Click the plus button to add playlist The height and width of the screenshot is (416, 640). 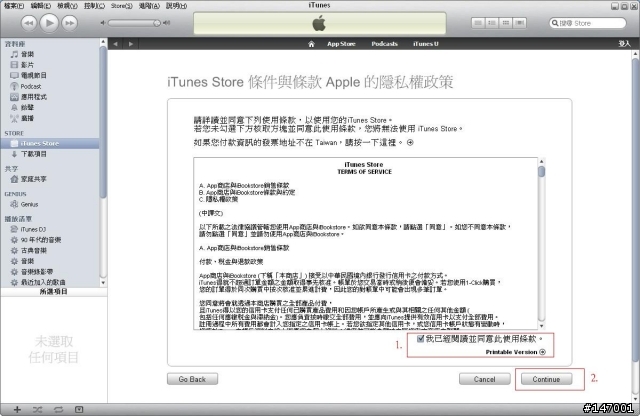pos(17,409)
